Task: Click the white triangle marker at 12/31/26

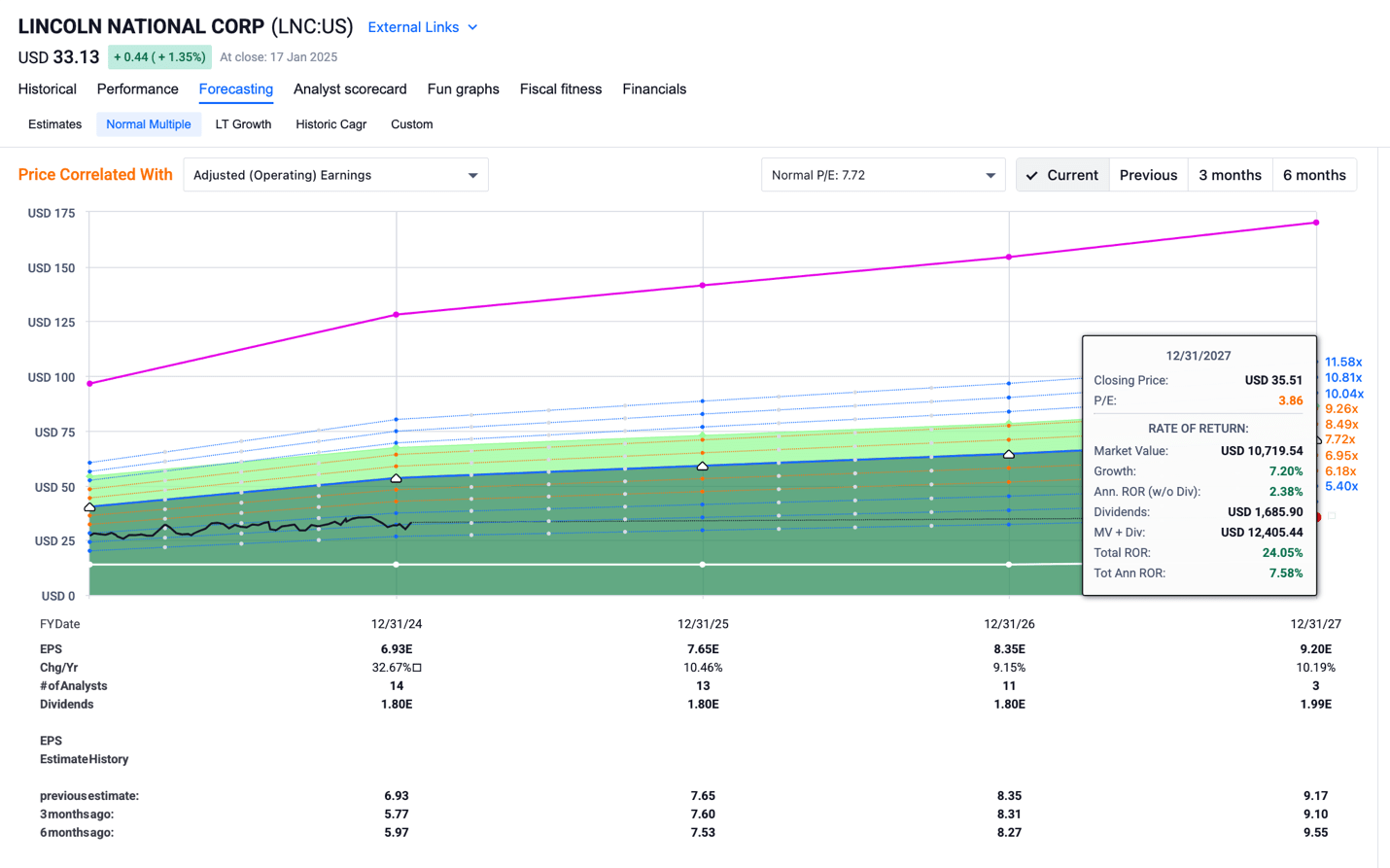Action: point(1009,454)
